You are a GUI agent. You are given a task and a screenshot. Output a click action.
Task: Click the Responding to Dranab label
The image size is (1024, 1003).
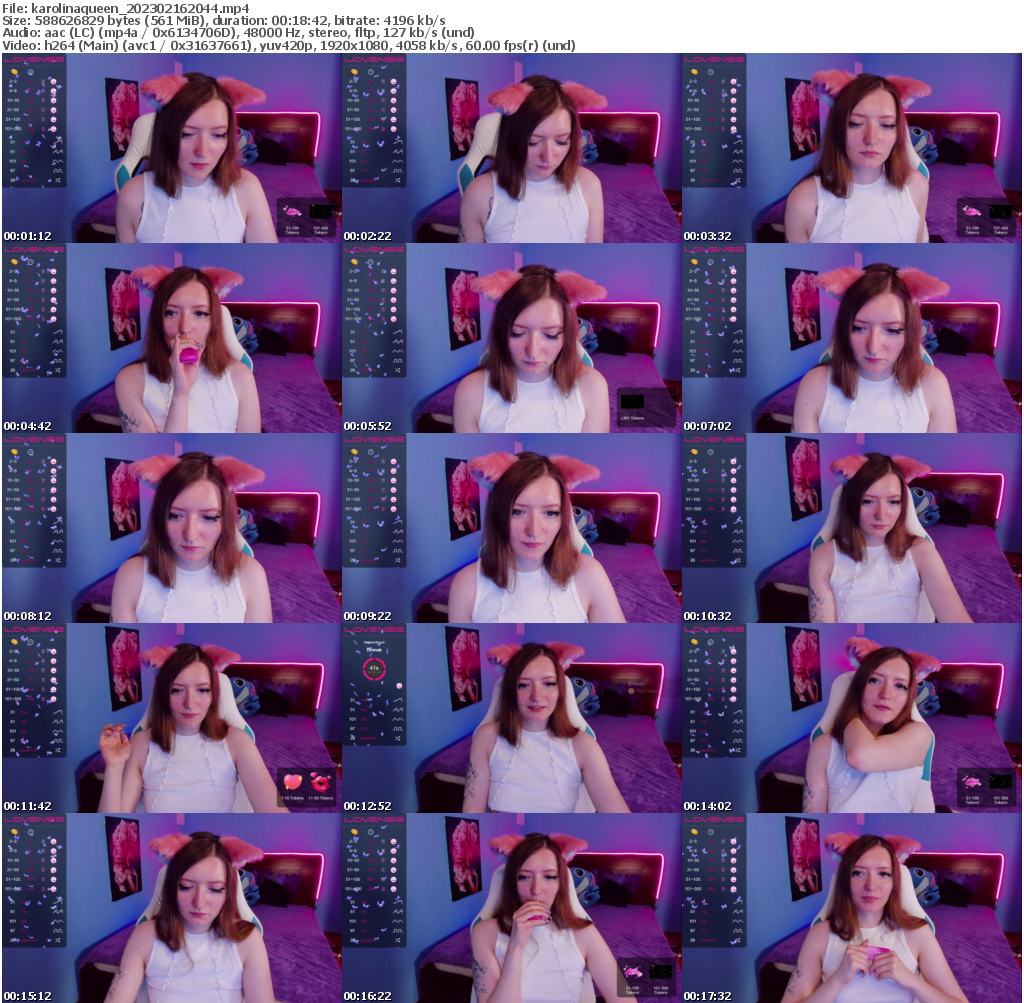pyautogui.click(x=374, y=645)
